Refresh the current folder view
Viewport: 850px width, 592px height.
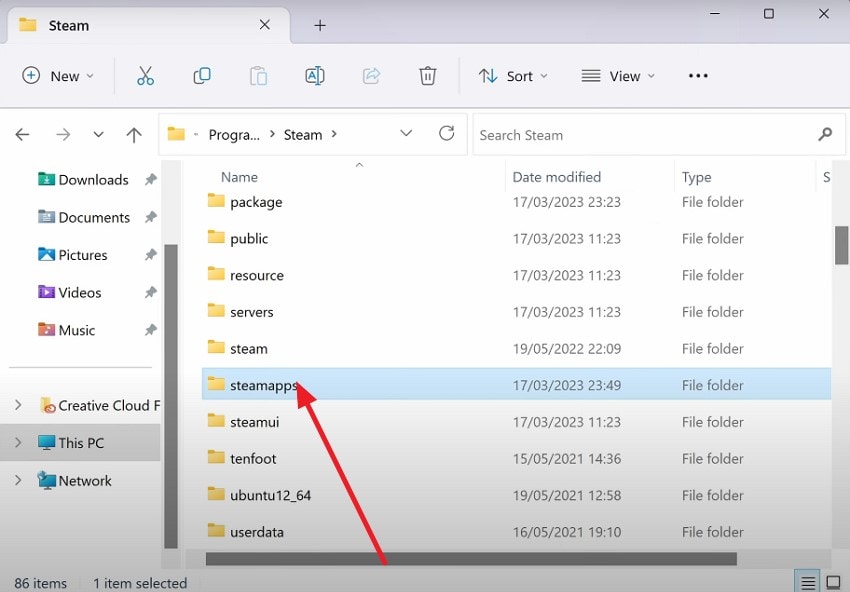[x=446, y=134]
